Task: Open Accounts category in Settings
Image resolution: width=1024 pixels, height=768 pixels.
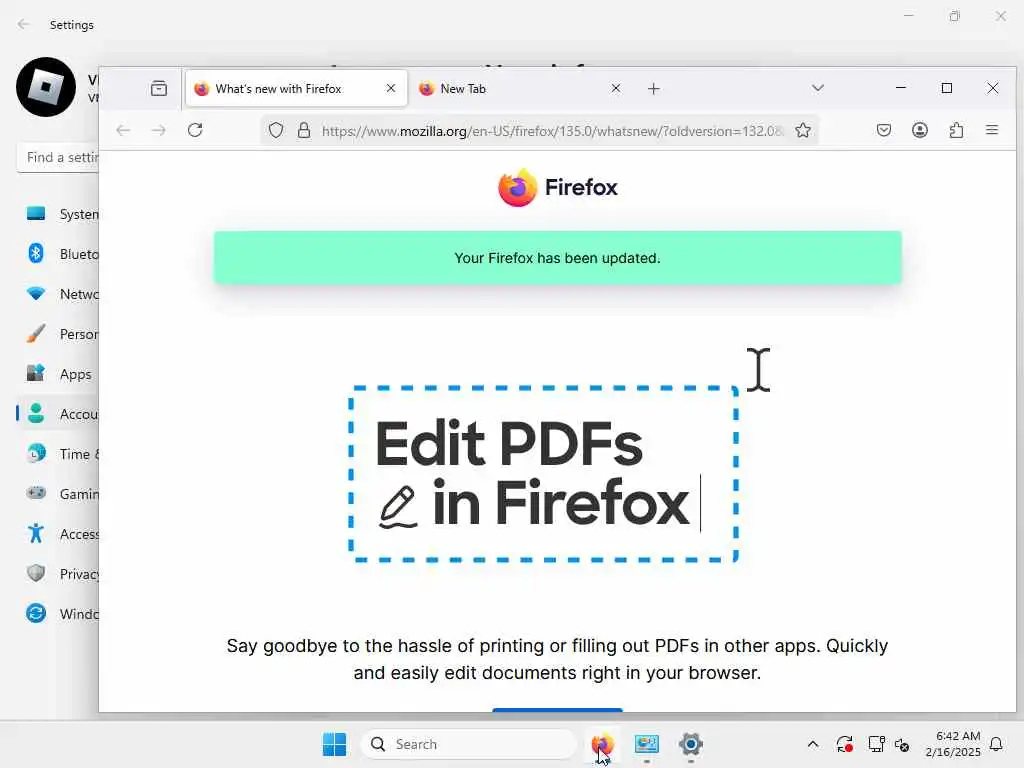Action: pyautogui.click(x=59, y=414)
